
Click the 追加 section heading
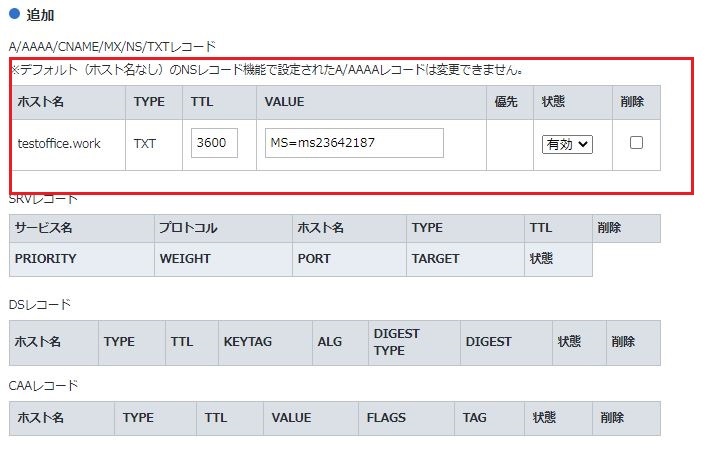(x=40, y=15)
